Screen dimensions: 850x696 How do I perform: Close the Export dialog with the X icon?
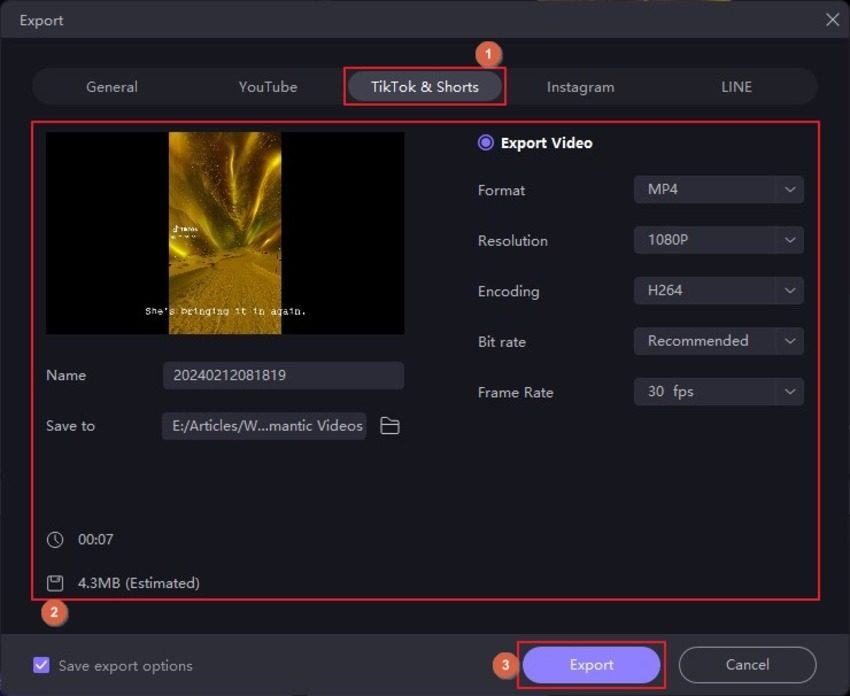tap(833, 19)
